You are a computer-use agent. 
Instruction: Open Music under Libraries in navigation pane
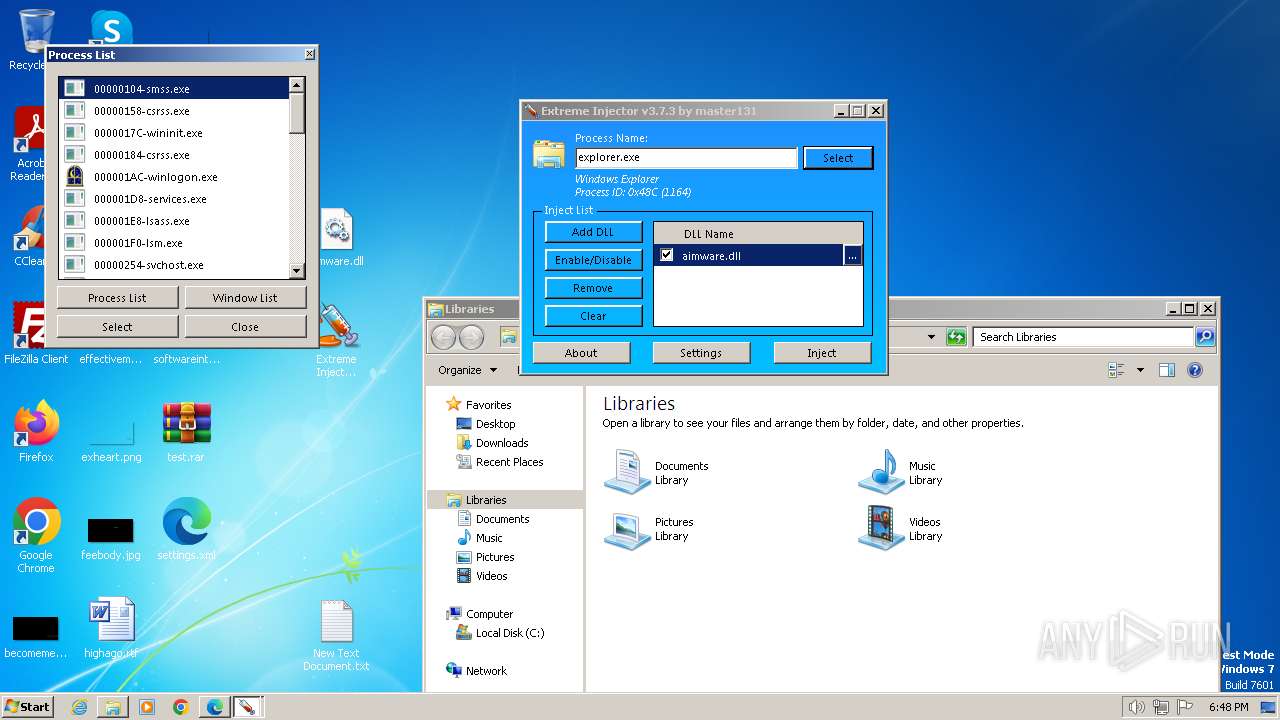tap(479, 538)
